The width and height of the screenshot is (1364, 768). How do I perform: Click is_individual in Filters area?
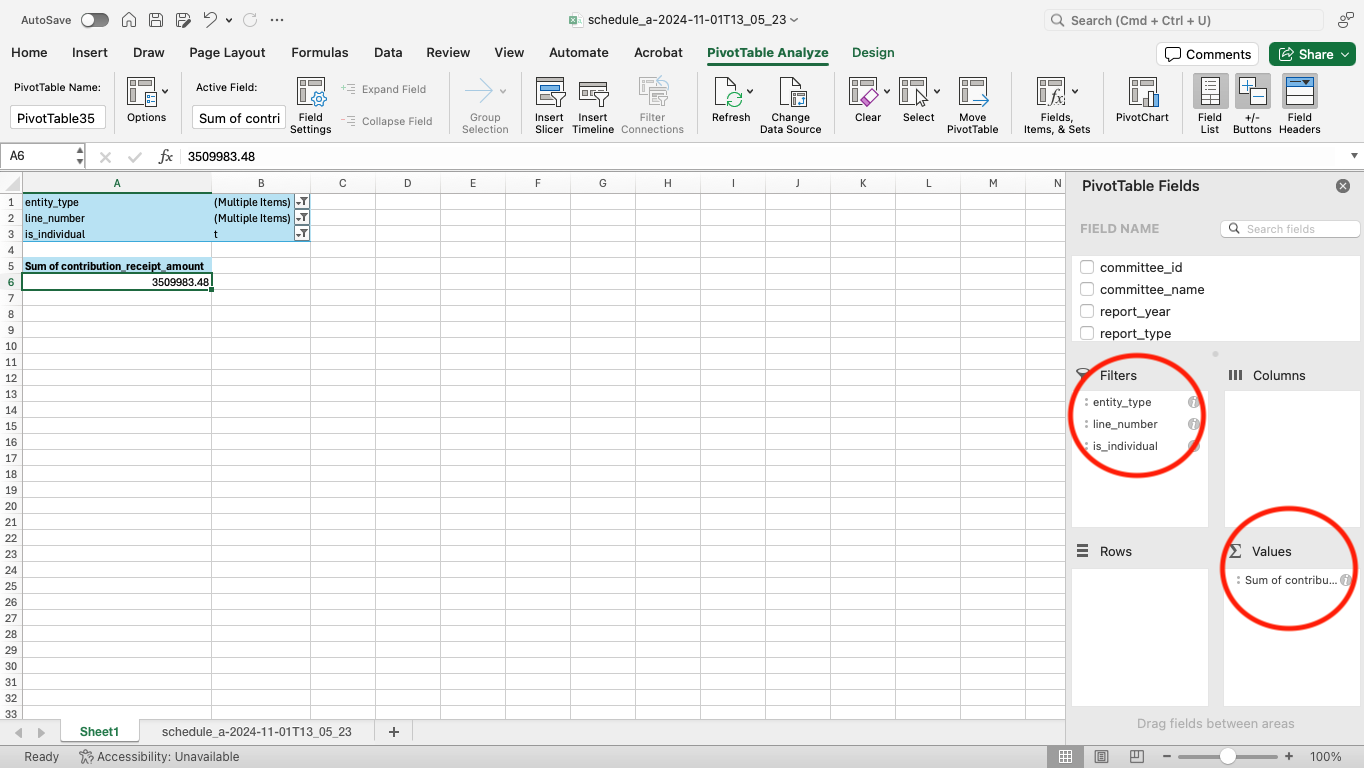1125,446
